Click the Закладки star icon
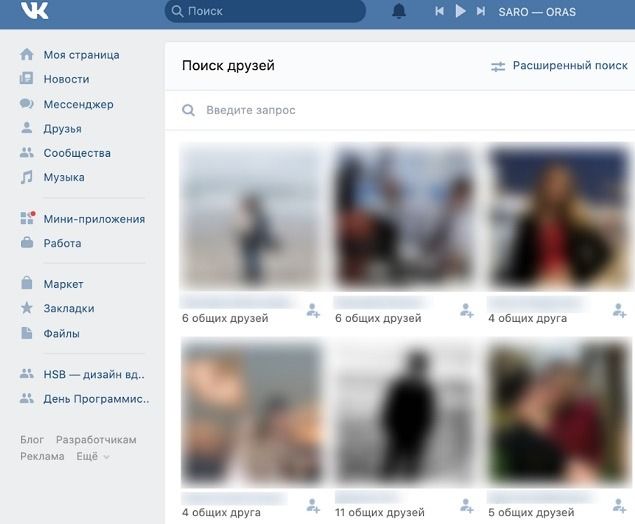Image resolution: width=635 pixels, height=524 pixels. click(x=27, y=308)
